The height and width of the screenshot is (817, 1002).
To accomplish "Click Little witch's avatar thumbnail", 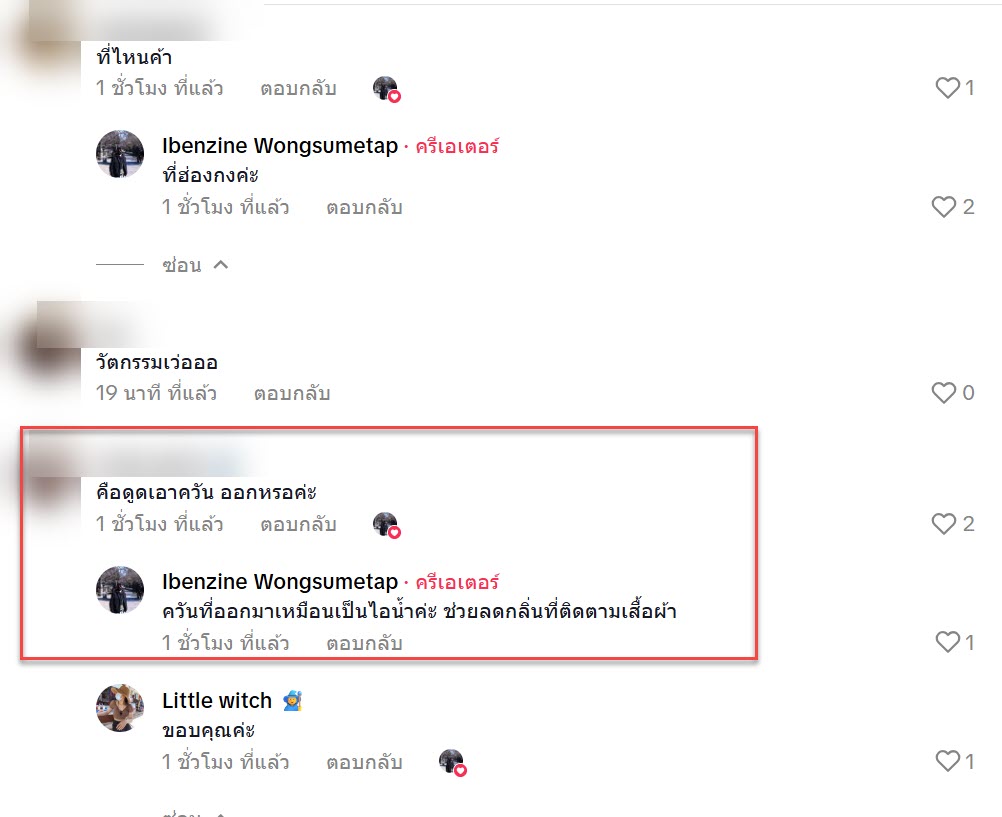I will click(x=120, y=708).
